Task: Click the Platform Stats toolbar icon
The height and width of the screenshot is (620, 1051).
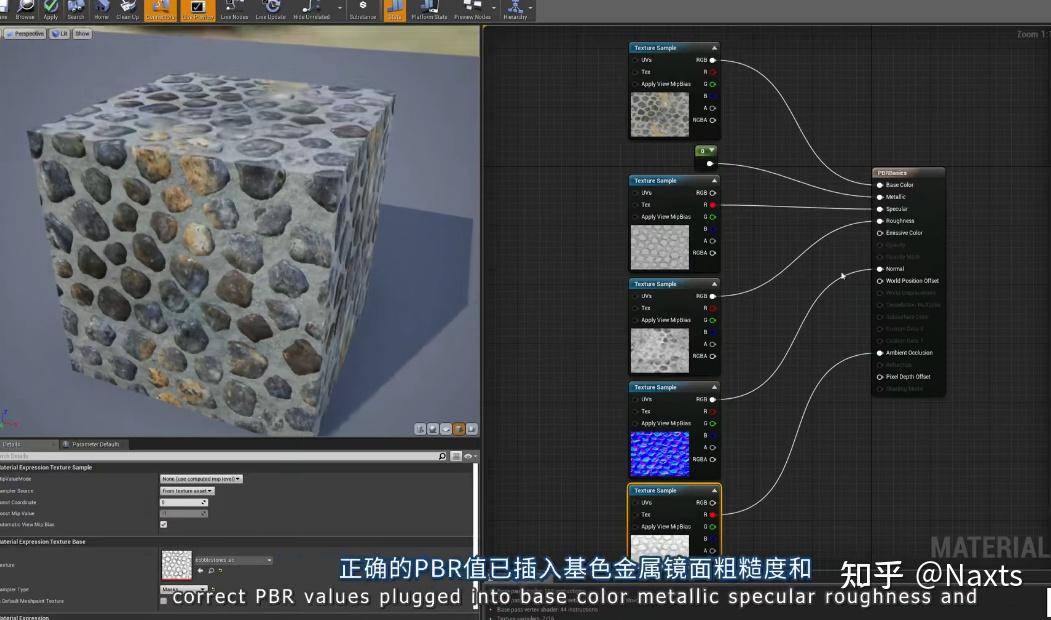Action: [x=429, y=9]
